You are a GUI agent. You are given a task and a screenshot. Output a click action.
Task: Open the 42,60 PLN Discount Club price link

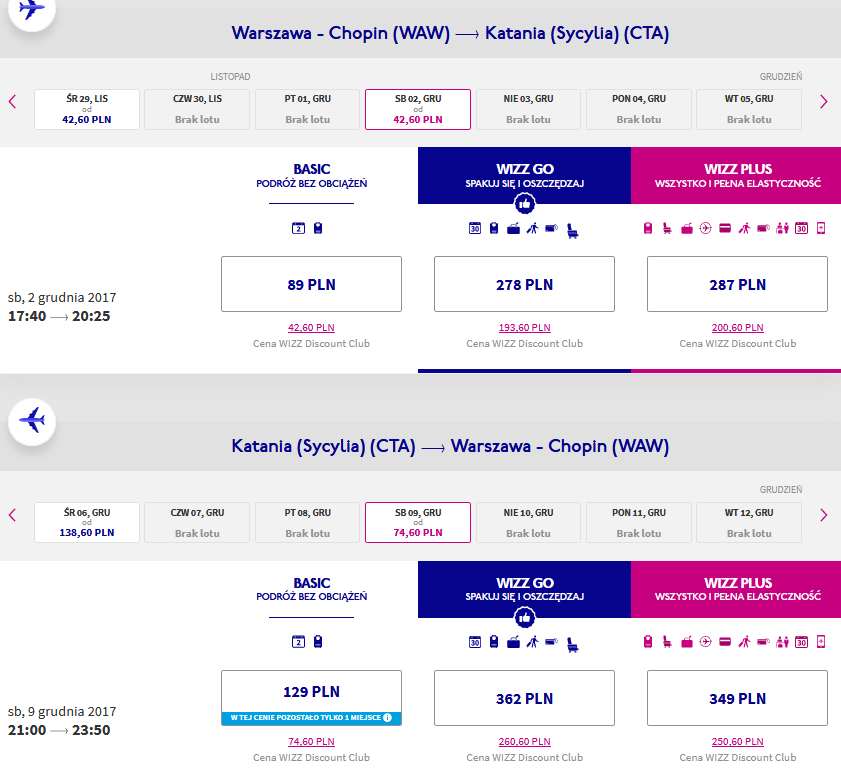click(311, 328)
